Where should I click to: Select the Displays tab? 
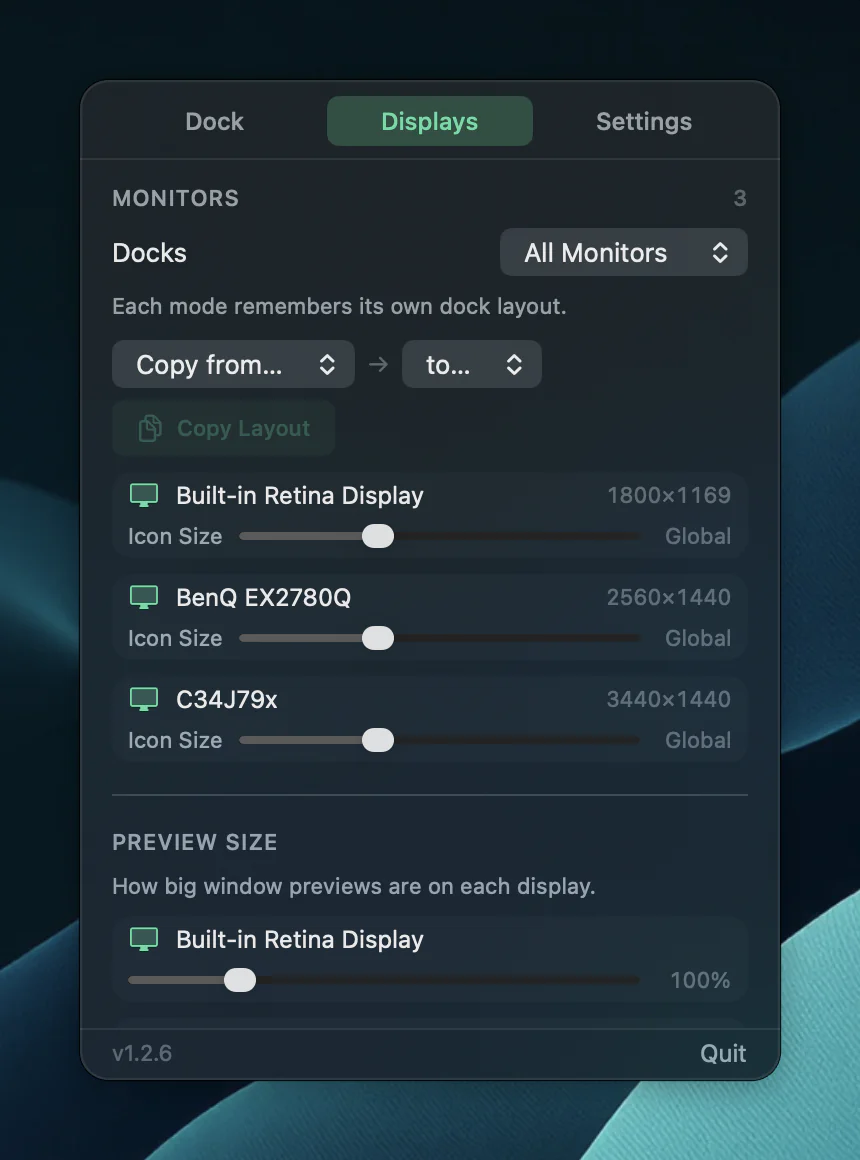[429, 121]
